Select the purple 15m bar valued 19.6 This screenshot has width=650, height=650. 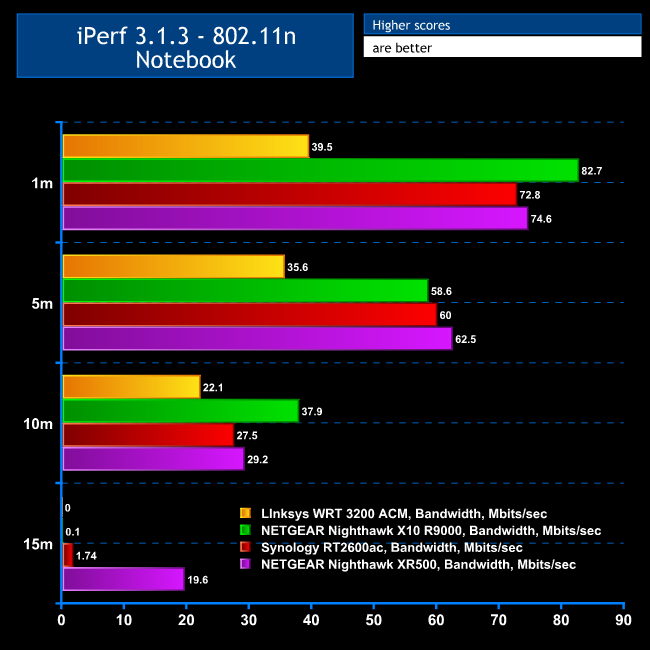[124, 579]
